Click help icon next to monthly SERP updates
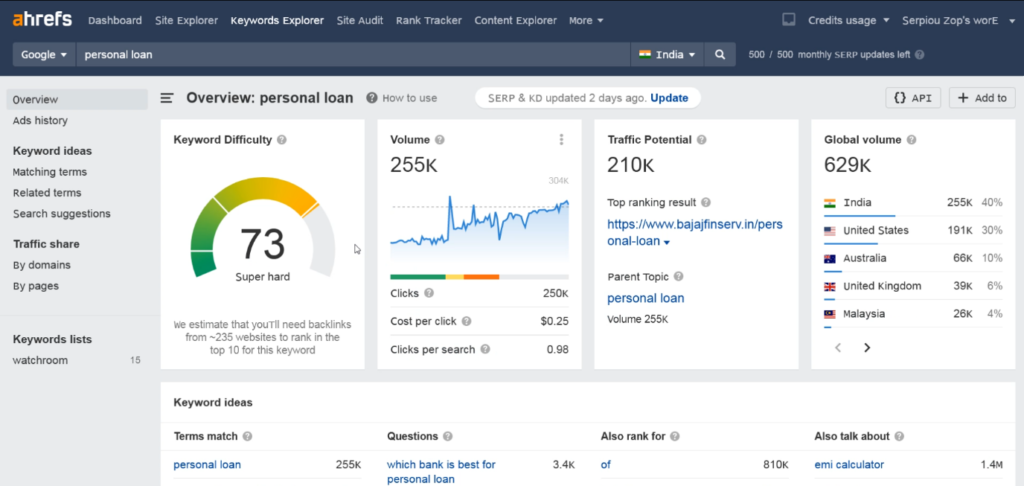Image resolution: width=1024 pixels, height=486 pixels. point(920,55)
